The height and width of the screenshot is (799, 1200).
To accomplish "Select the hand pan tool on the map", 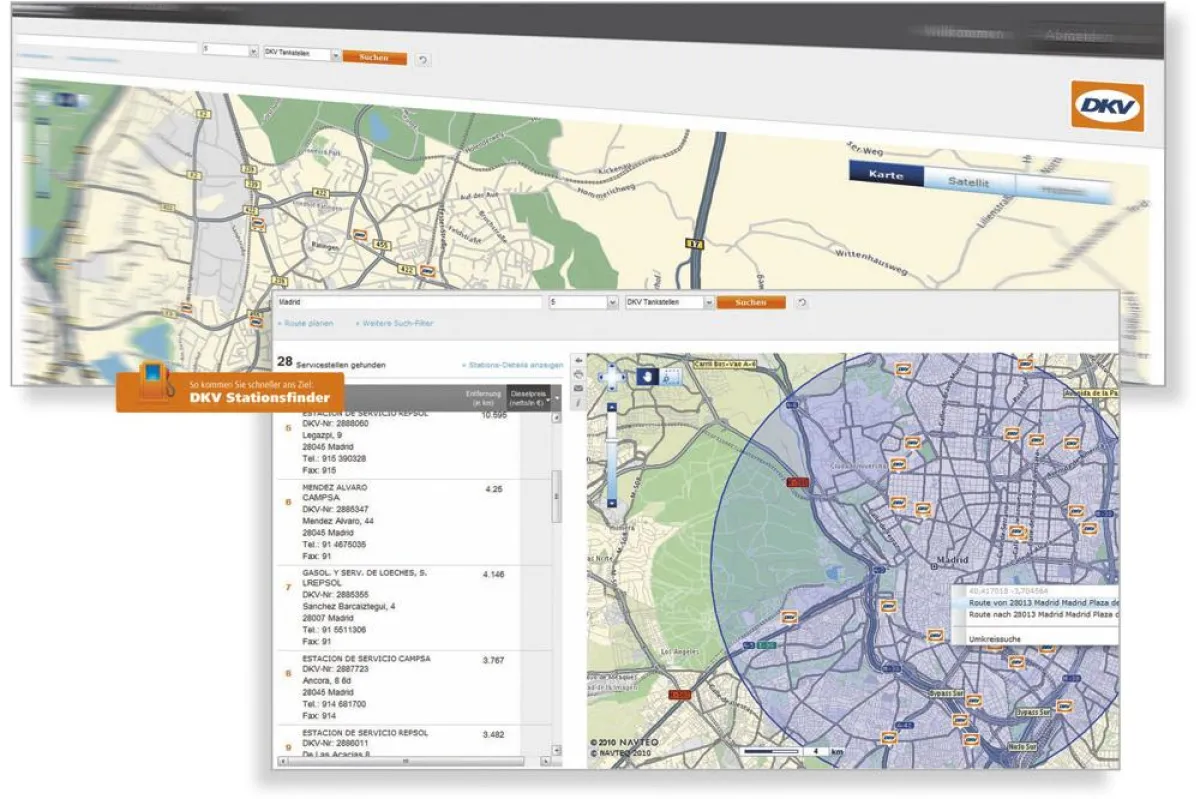I will pyautogui.click(x=647, y=377).
